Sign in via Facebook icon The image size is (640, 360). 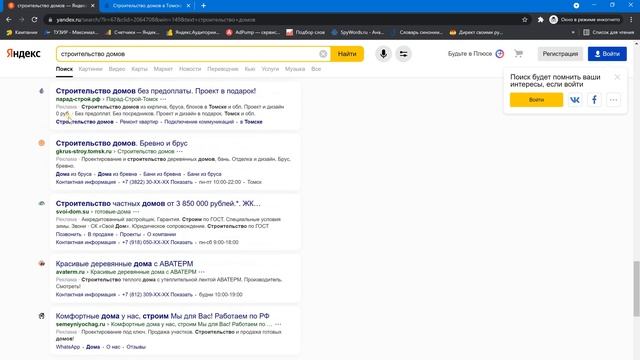tap(594, 100)
